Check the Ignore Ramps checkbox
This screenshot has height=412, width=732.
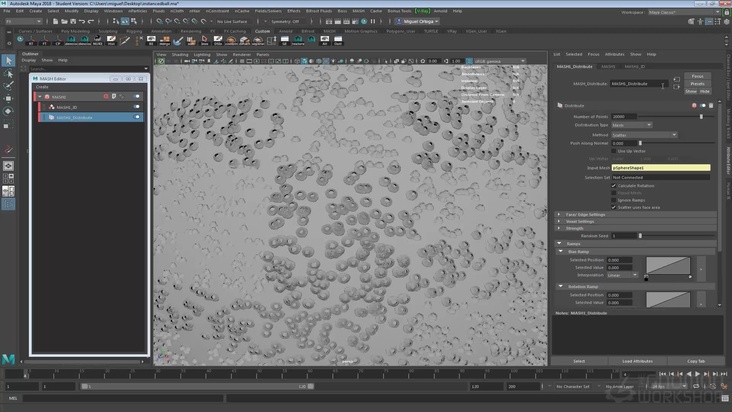pos(614,200)
